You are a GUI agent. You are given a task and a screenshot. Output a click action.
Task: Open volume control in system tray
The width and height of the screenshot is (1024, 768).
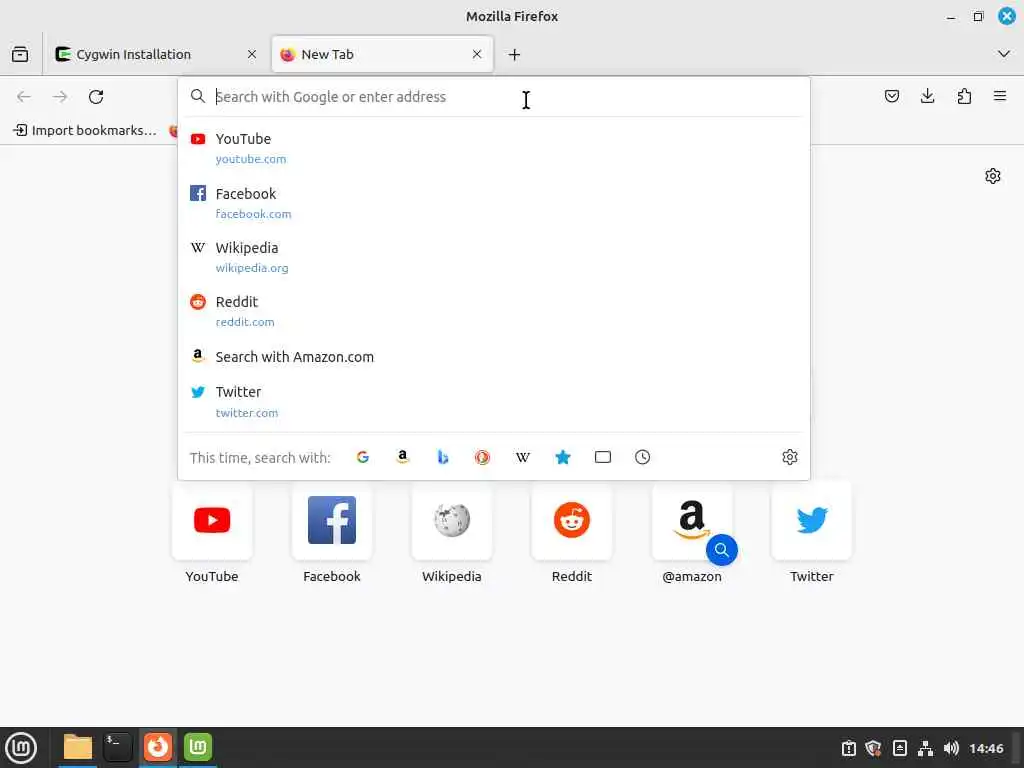(951, 748)
